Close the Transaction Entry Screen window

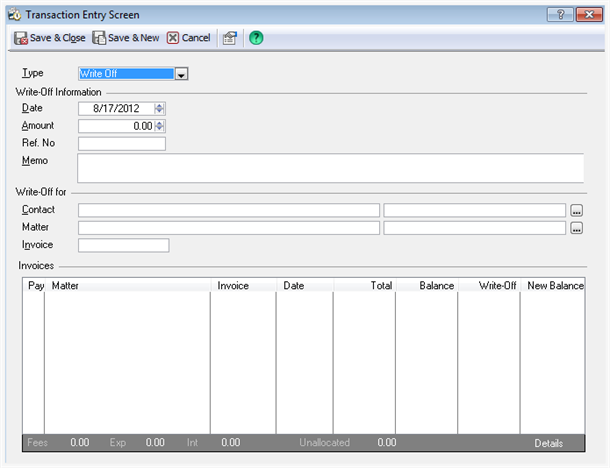[588, 14]
